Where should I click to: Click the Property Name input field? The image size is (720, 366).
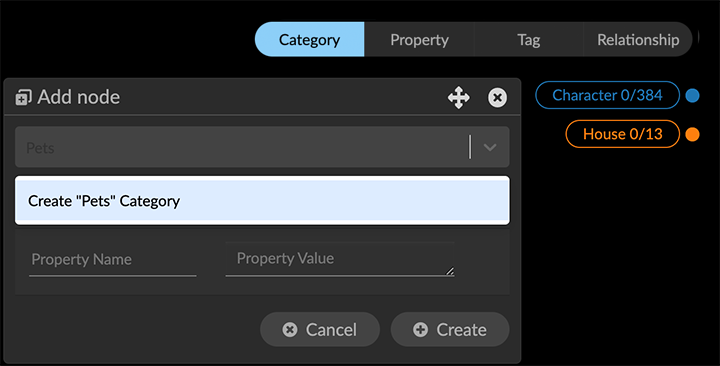[112, 260]
